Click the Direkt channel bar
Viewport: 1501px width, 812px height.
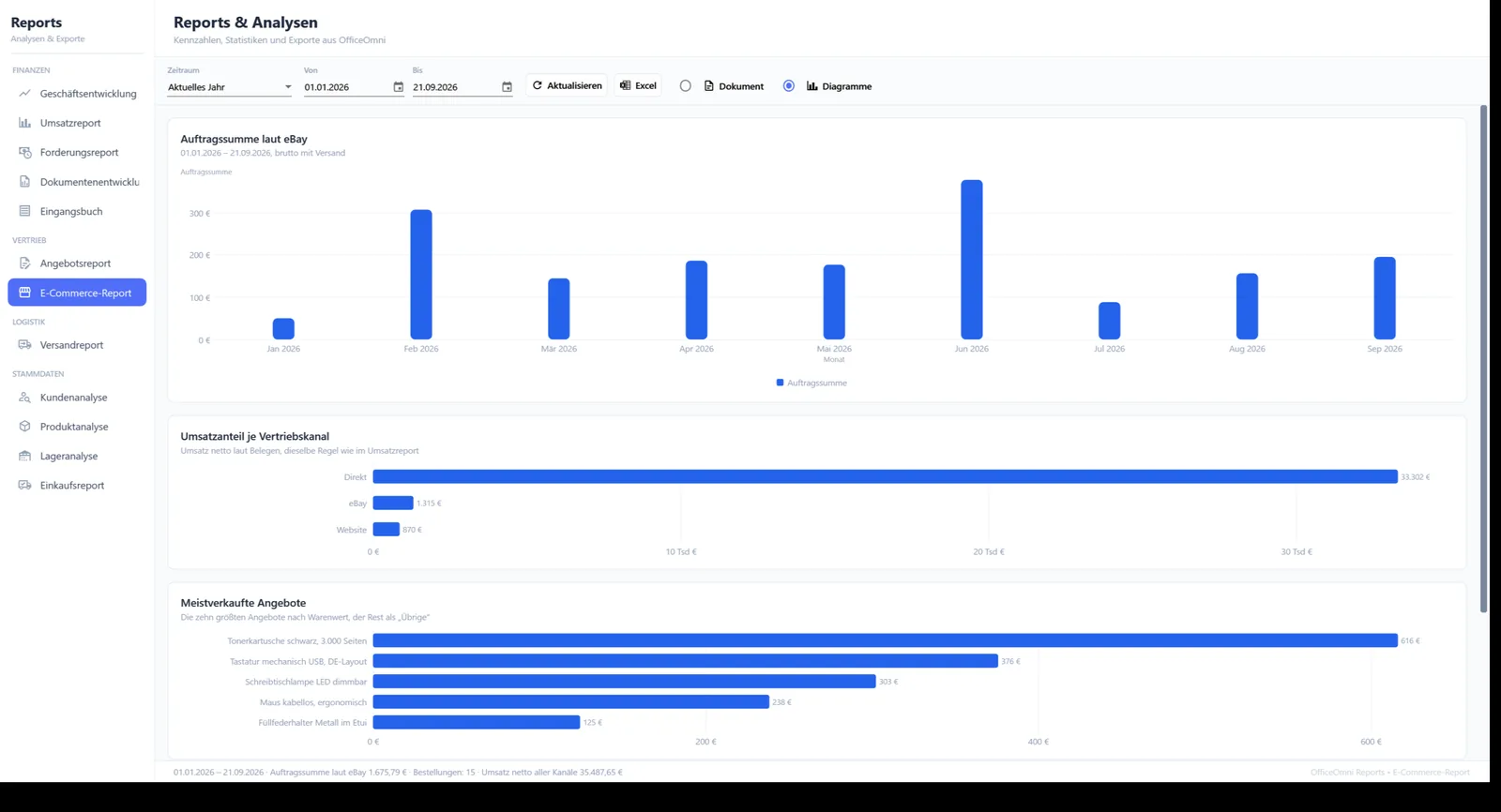tap(886, 477)
